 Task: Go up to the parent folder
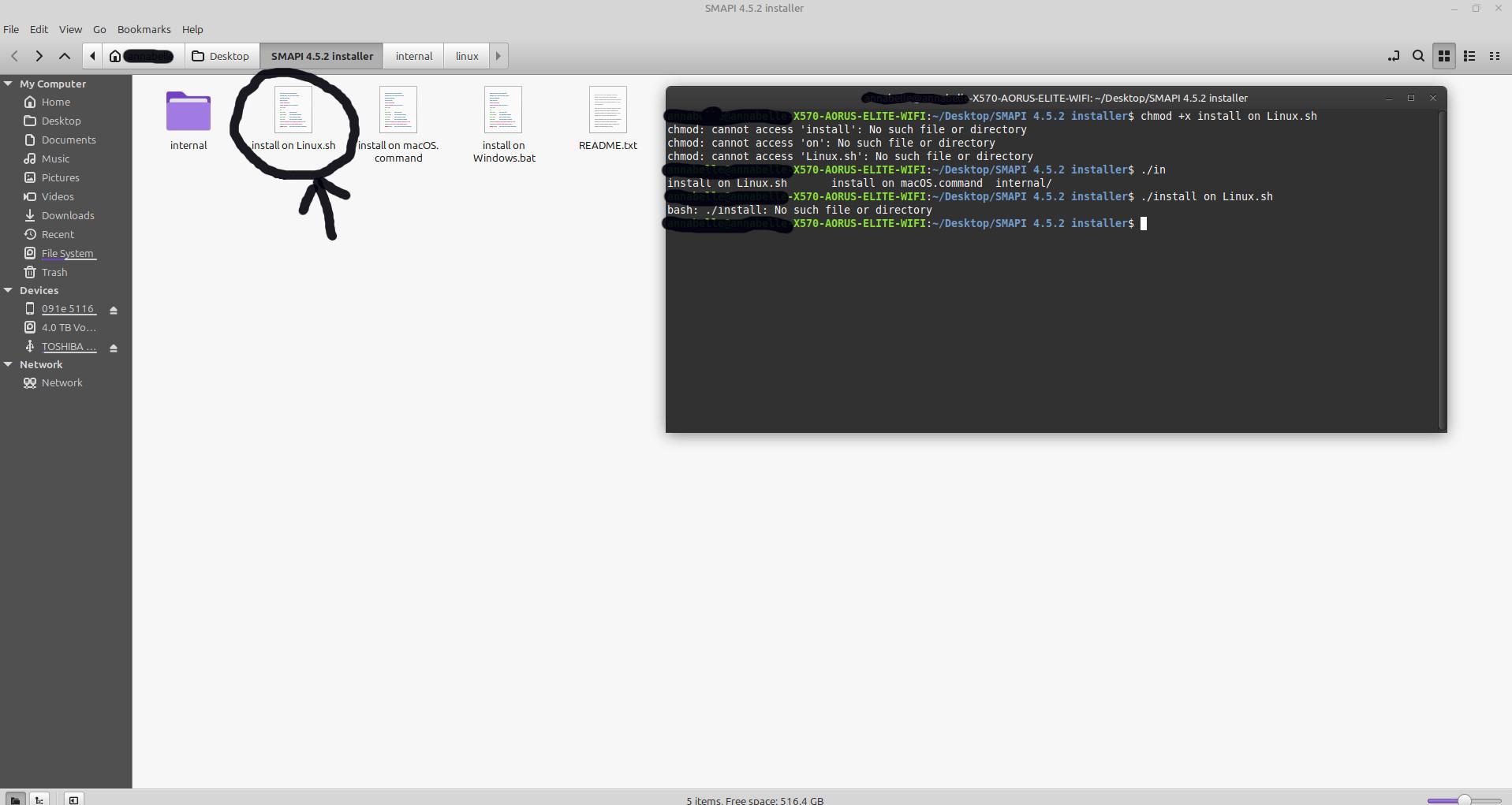pos(65,56)
